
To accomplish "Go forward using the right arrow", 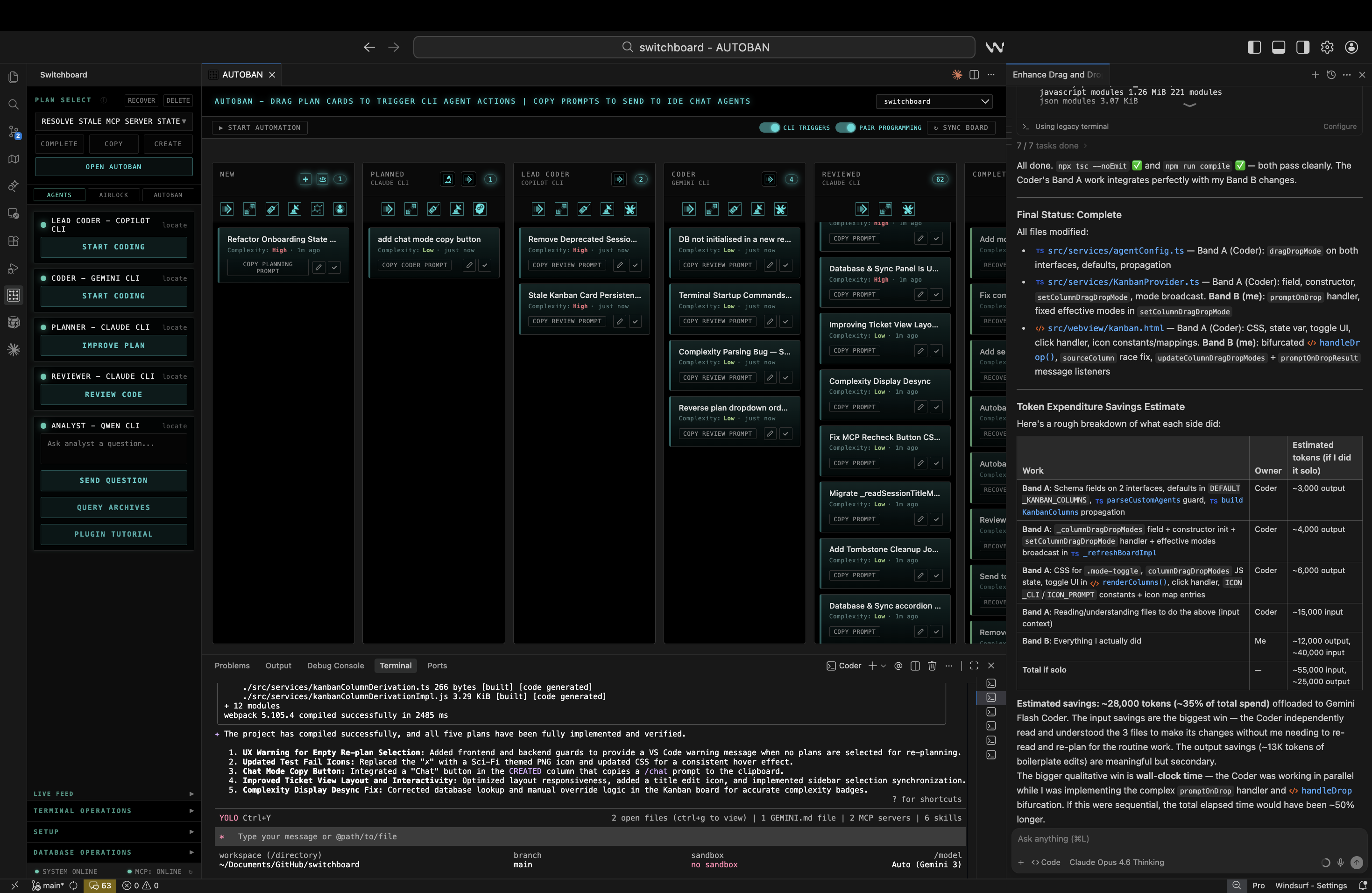I will [394, 47].
